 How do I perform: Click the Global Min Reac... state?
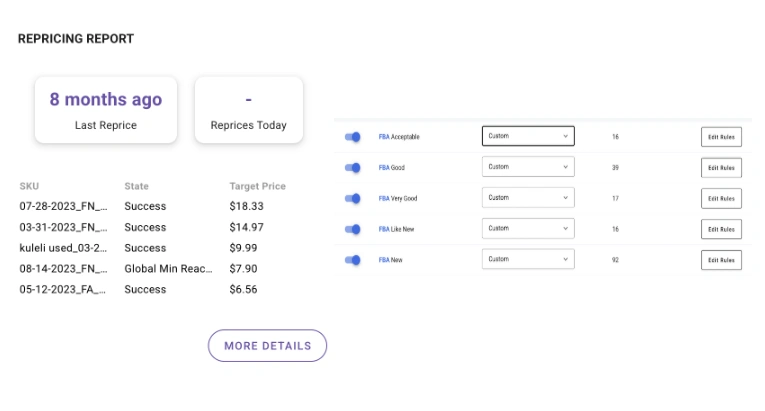[168, 268]
